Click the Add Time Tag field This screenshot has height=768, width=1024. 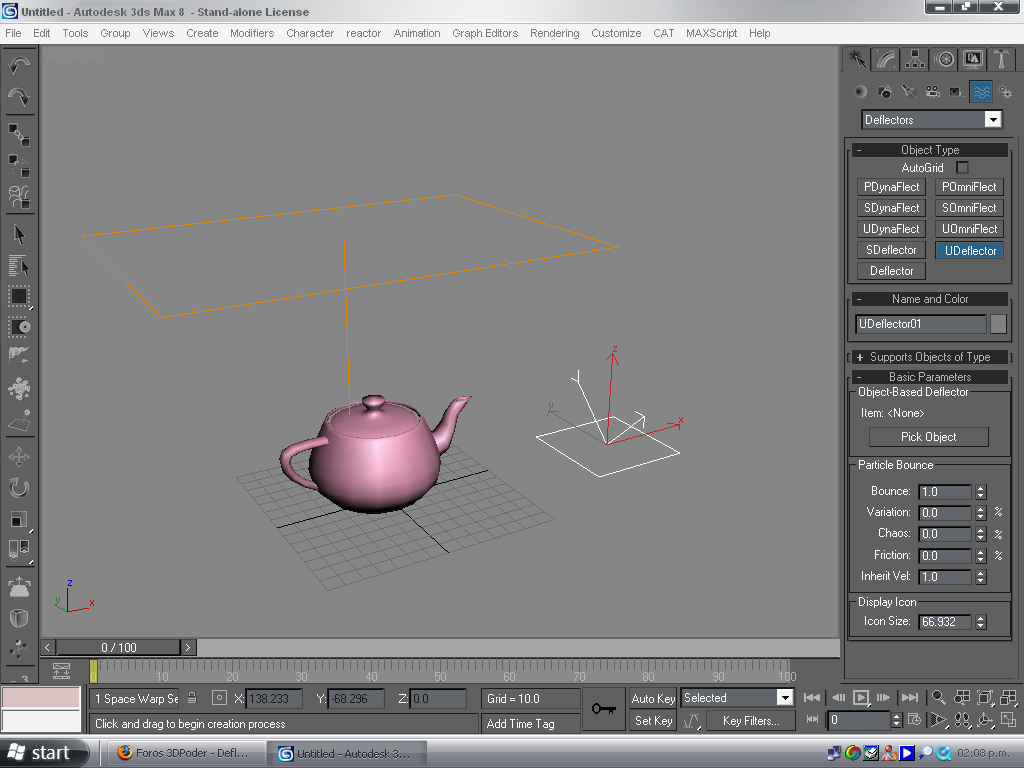[x=530, y=723]
